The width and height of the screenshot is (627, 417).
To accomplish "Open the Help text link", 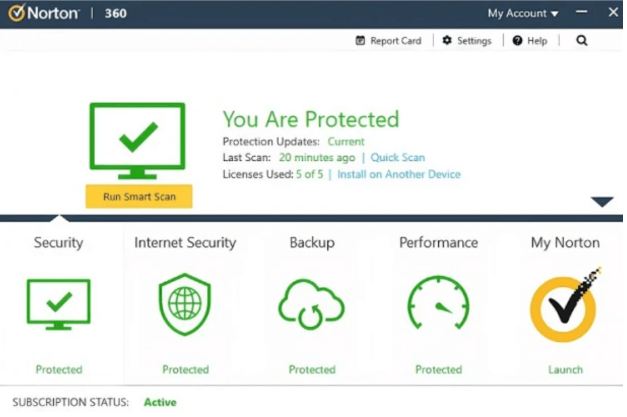I will click(537, 41).
